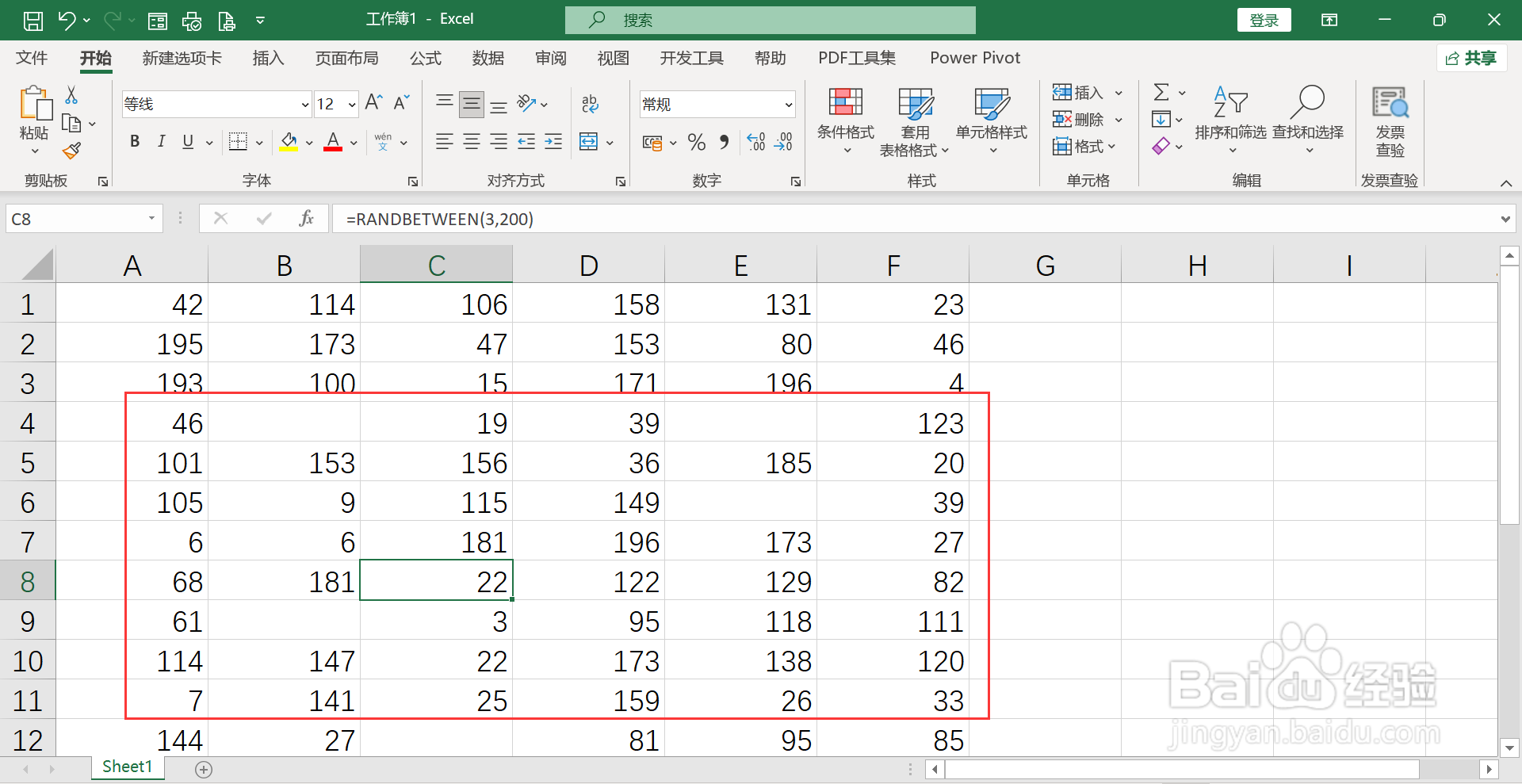Toggle Underline formatting

point(188,142)
